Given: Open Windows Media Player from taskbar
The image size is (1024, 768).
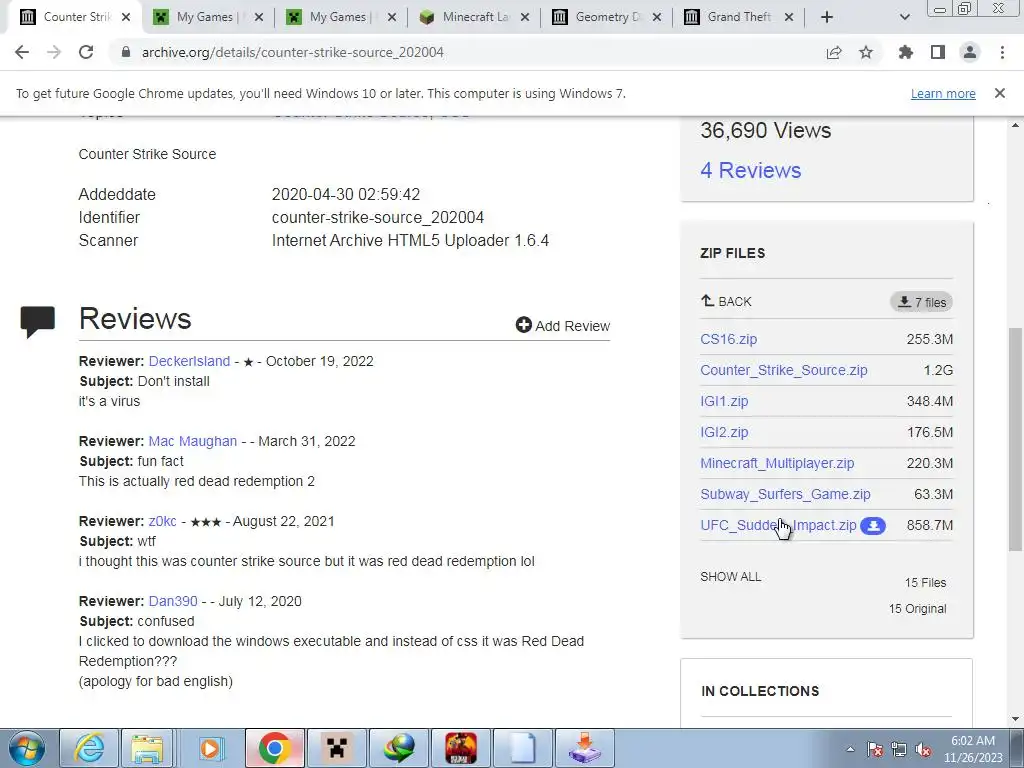Looking at the screenshot, I should point(210,748).
